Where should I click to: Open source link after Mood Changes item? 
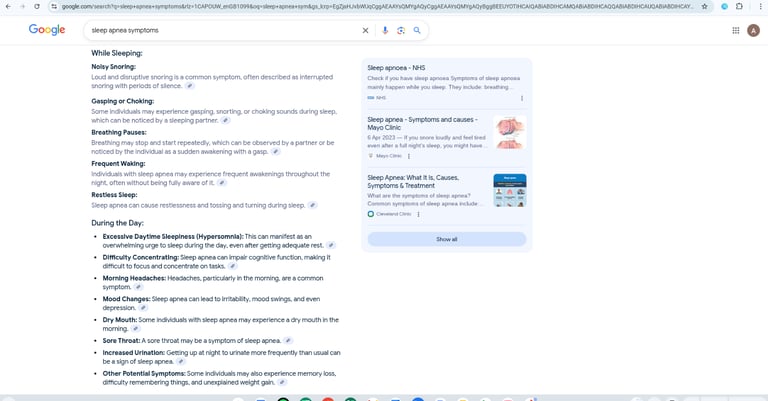(143, 308)
